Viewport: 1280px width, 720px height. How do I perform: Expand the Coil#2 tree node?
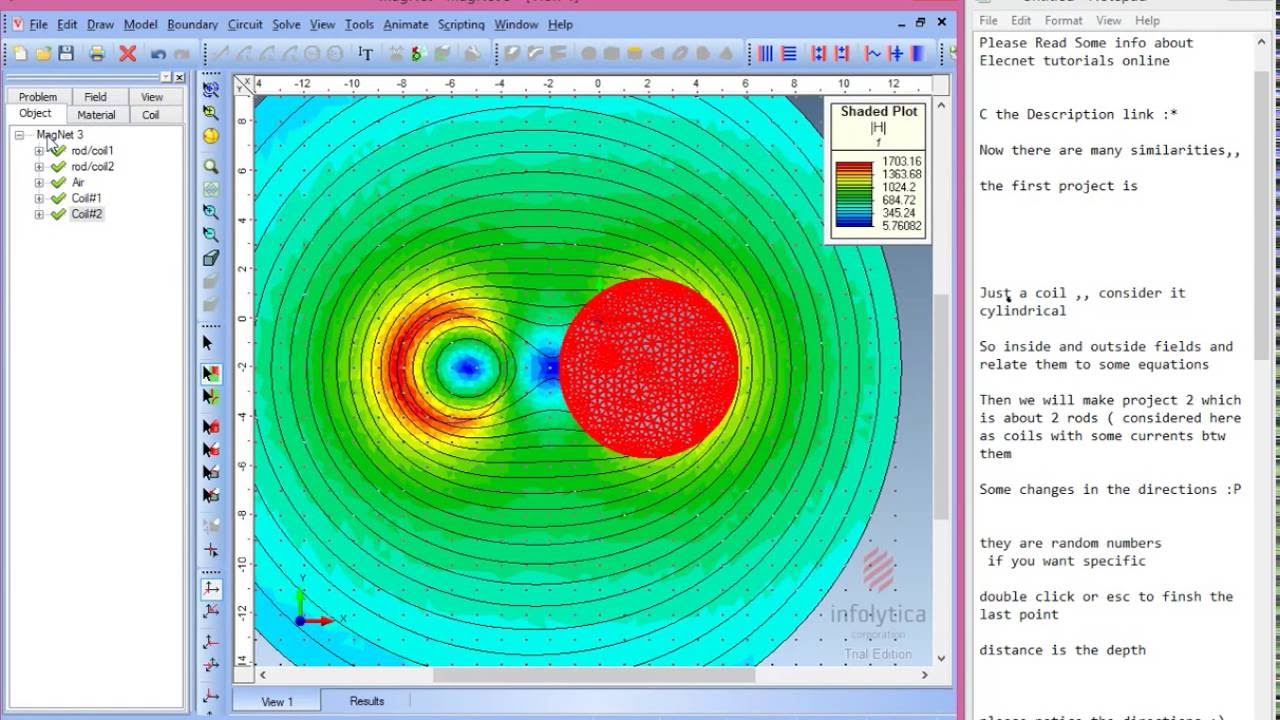pos(39,214)
